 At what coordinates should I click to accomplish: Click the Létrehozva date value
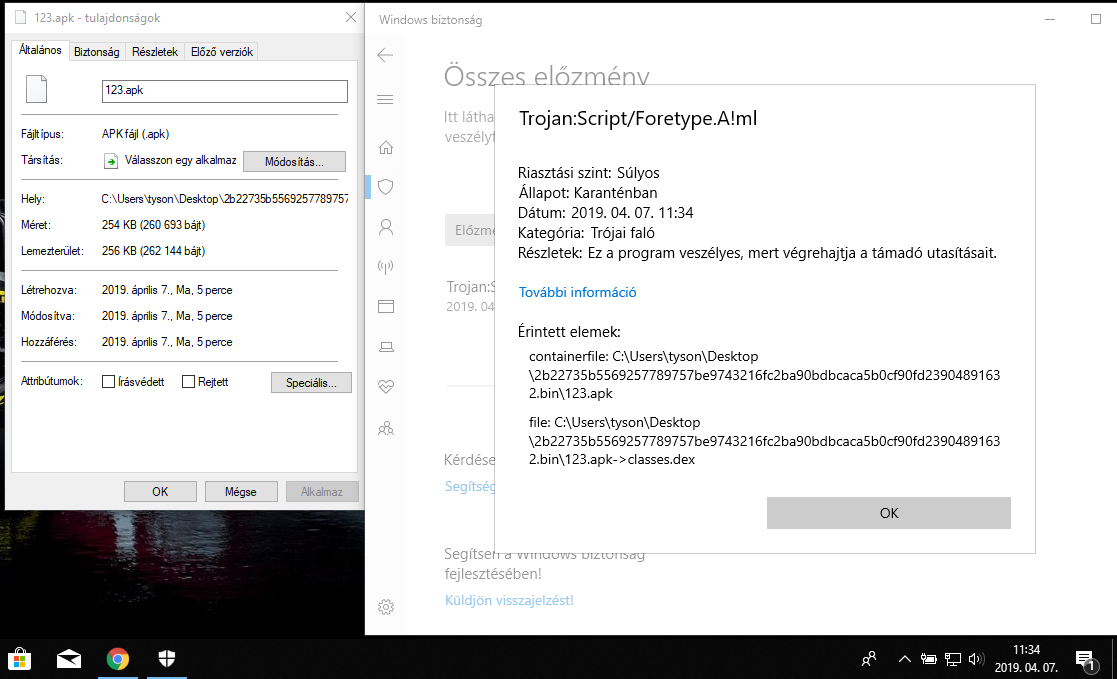167,290
